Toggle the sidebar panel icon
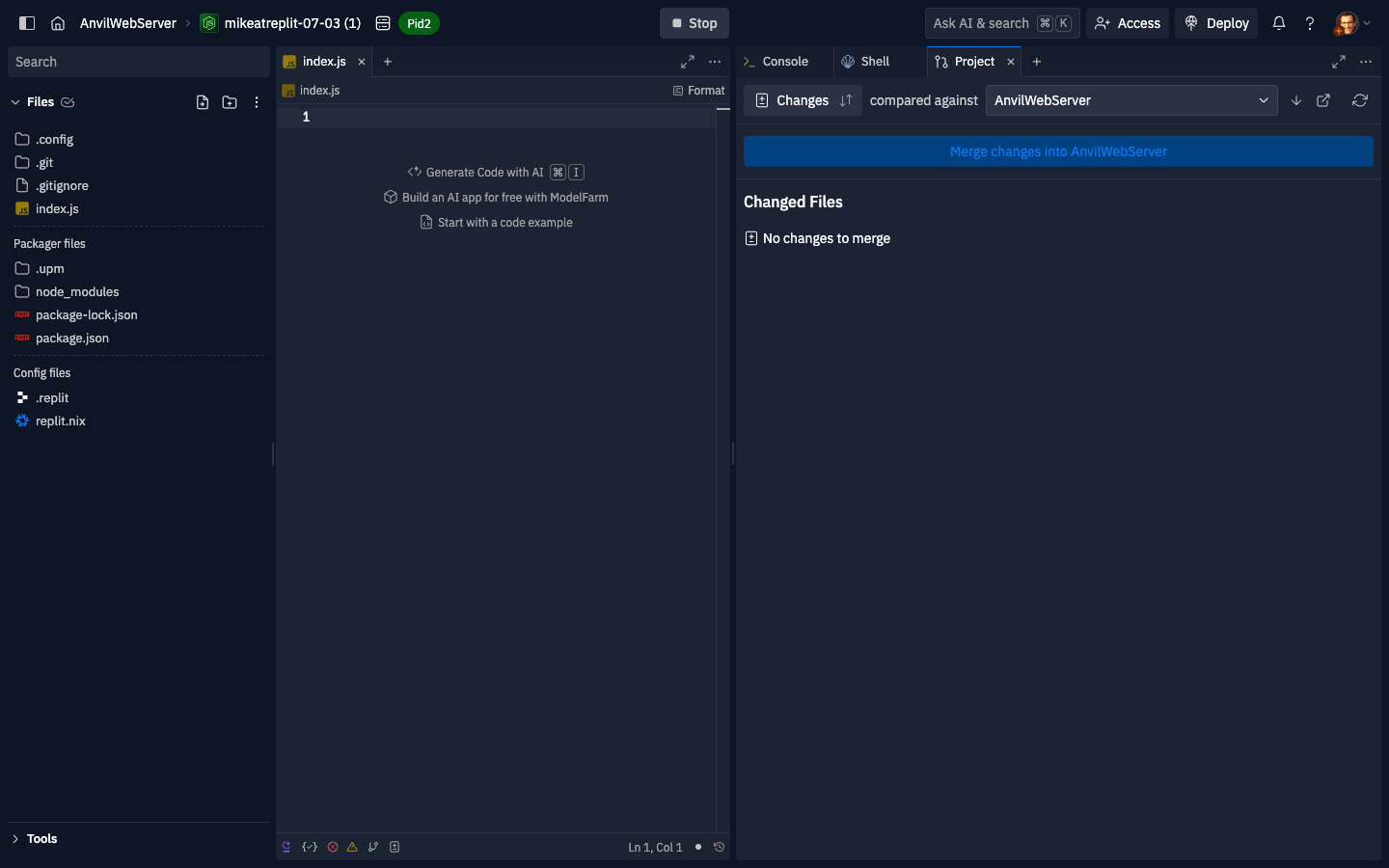The height and width of the screenshot is (868, 1389). point(27,23)
